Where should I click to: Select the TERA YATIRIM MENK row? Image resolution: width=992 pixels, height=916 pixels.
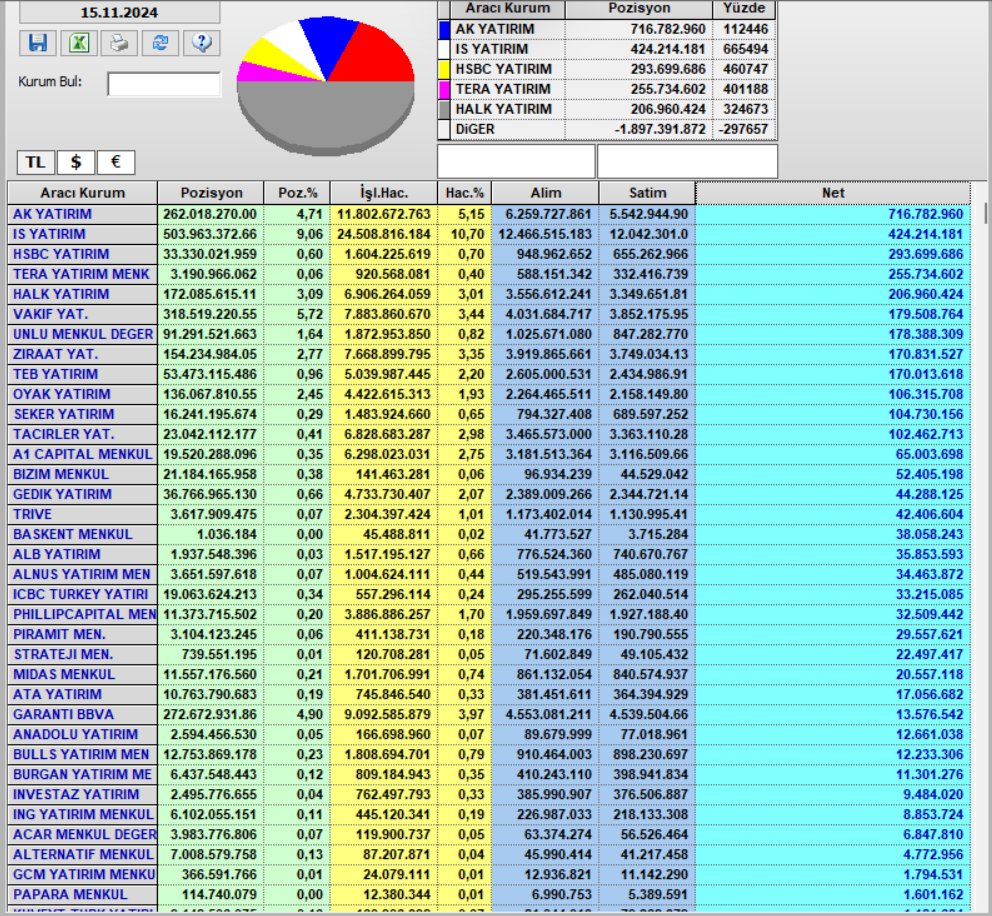pos(488,275)
